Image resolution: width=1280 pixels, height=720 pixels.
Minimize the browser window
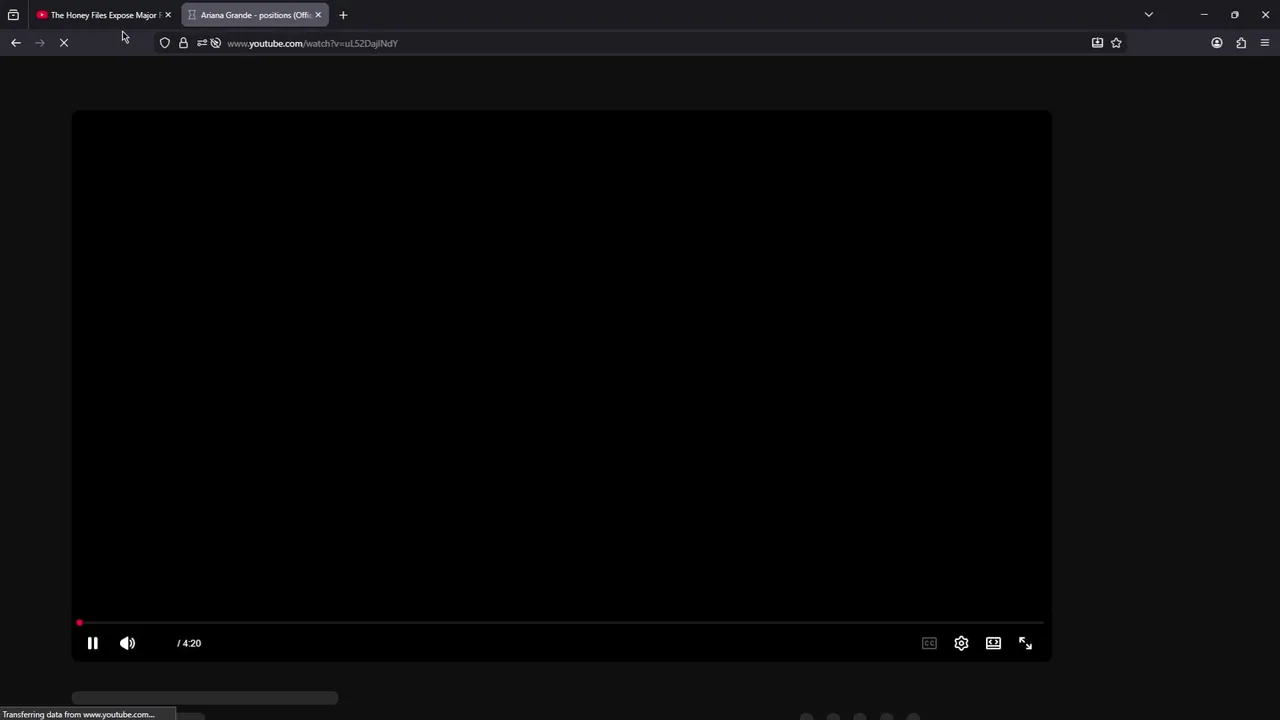(1204, 15)
